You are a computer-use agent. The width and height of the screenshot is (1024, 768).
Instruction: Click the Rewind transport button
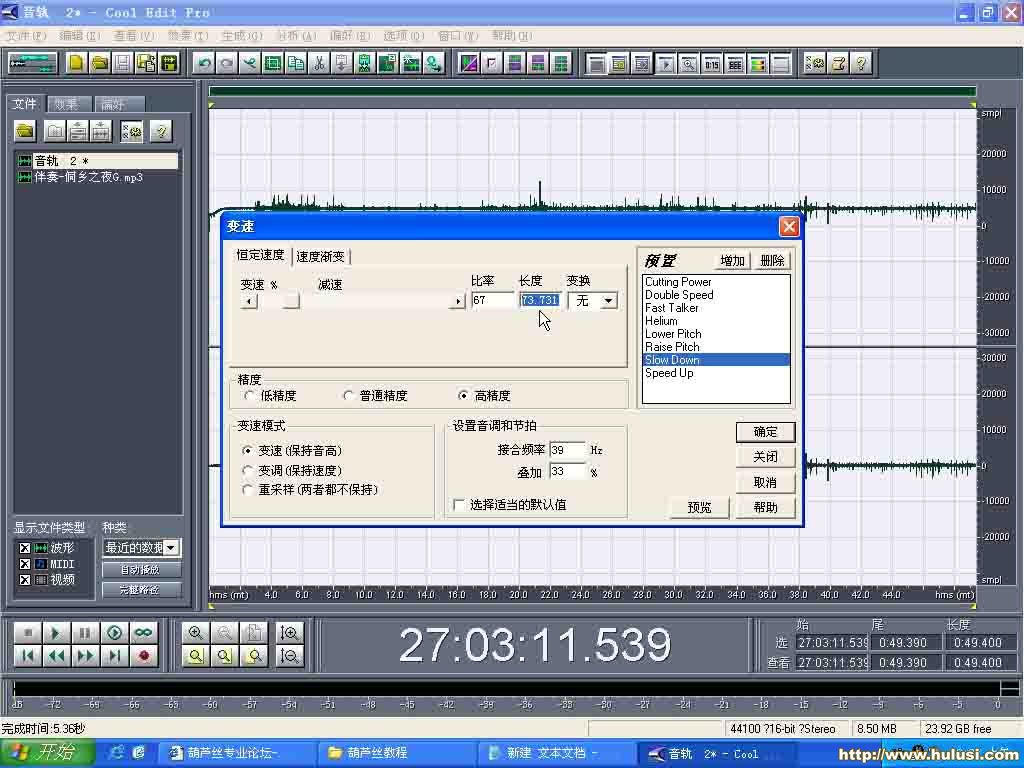coord(56,655)
